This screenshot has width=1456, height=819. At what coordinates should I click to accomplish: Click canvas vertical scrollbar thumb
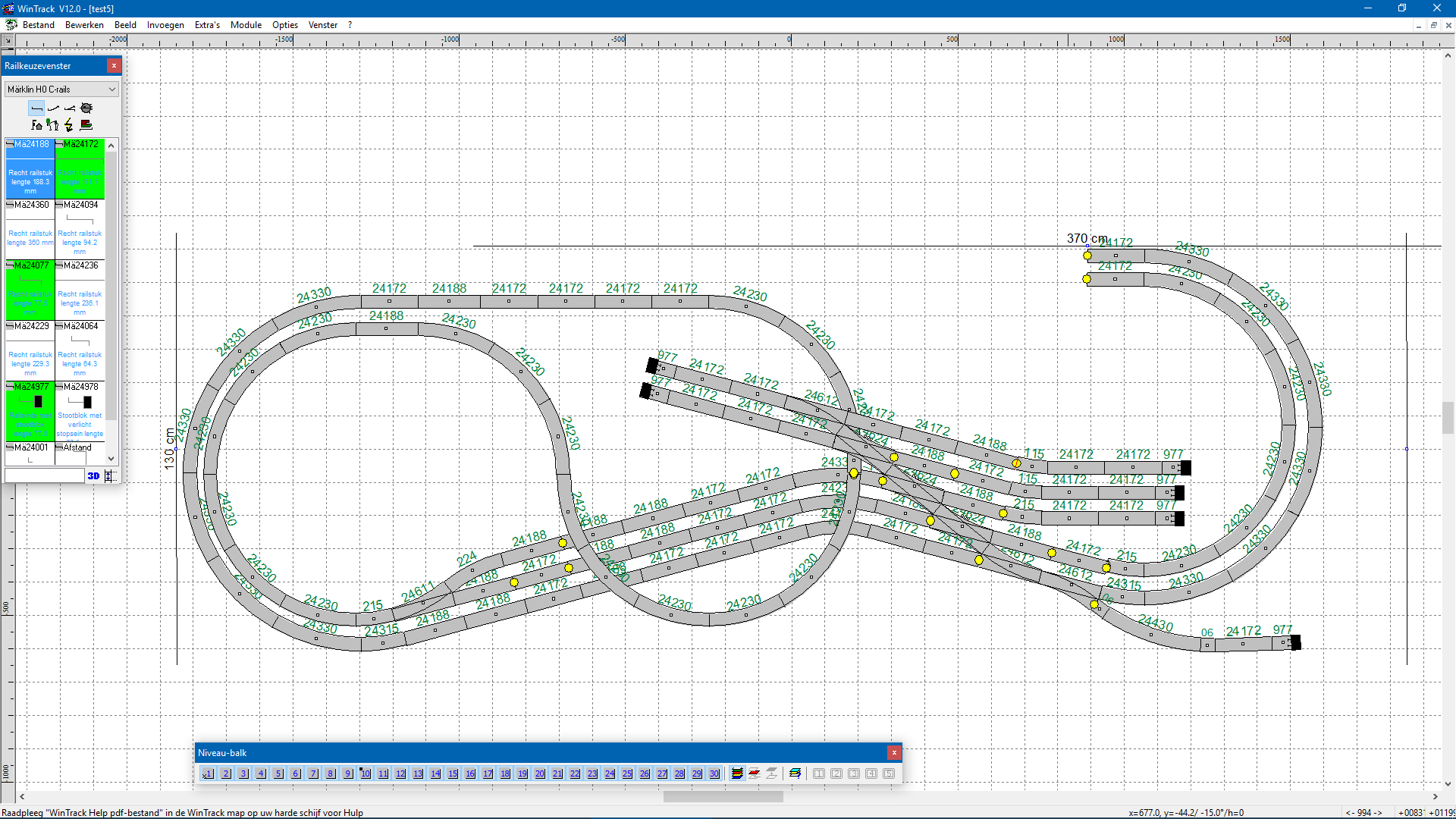click(1448, 418)
